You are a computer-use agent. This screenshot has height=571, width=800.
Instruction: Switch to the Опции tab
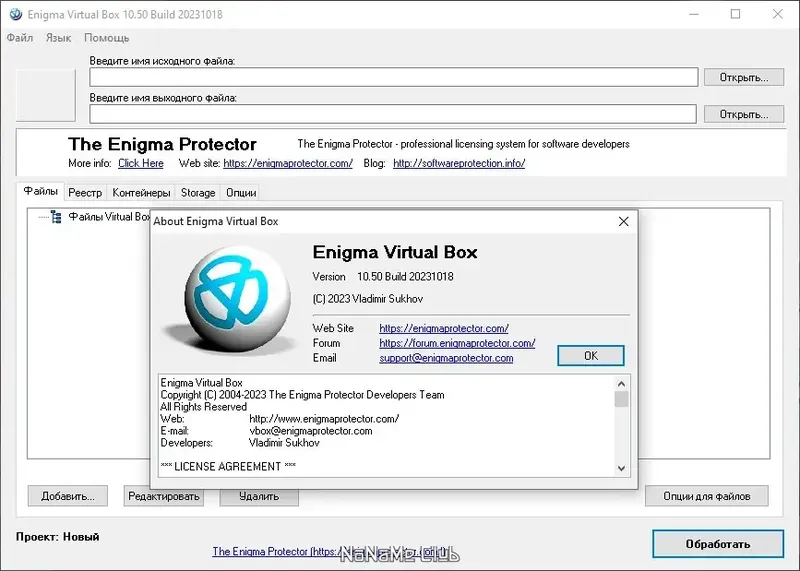click(x=241, y=192)
